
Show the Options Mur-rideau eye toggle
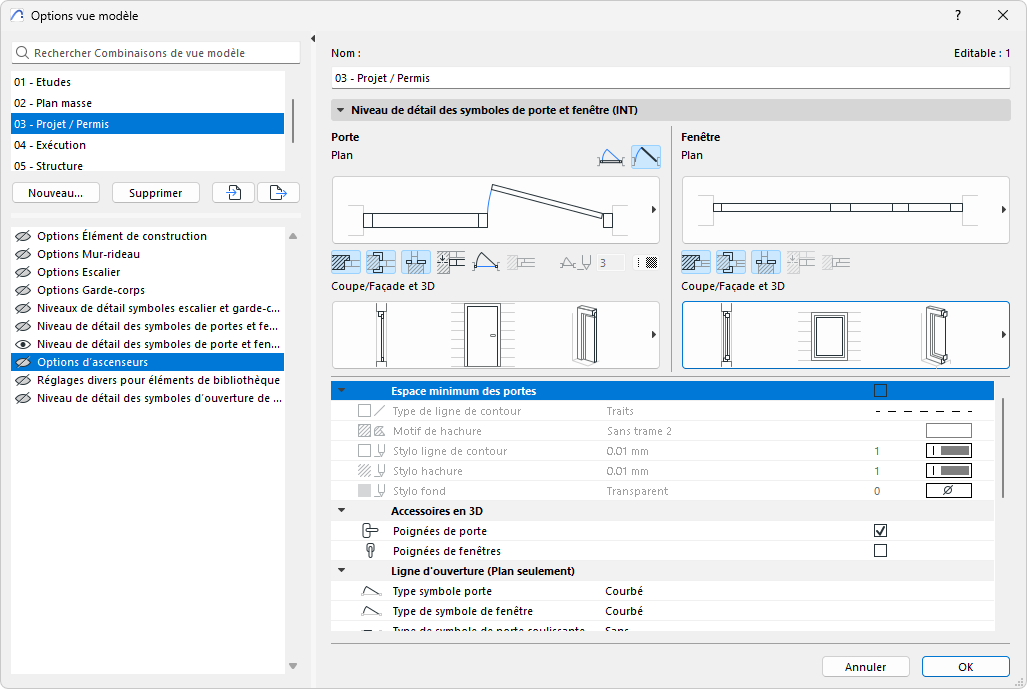click(x=23, y=255)
